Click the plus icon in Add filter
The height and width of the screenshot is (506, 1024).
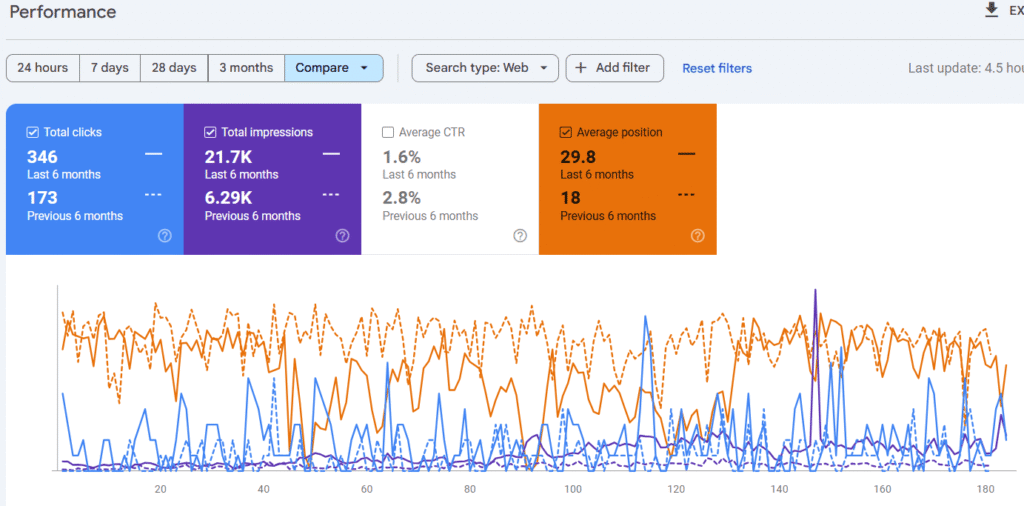pyautogui.click(x=581, y=68)
